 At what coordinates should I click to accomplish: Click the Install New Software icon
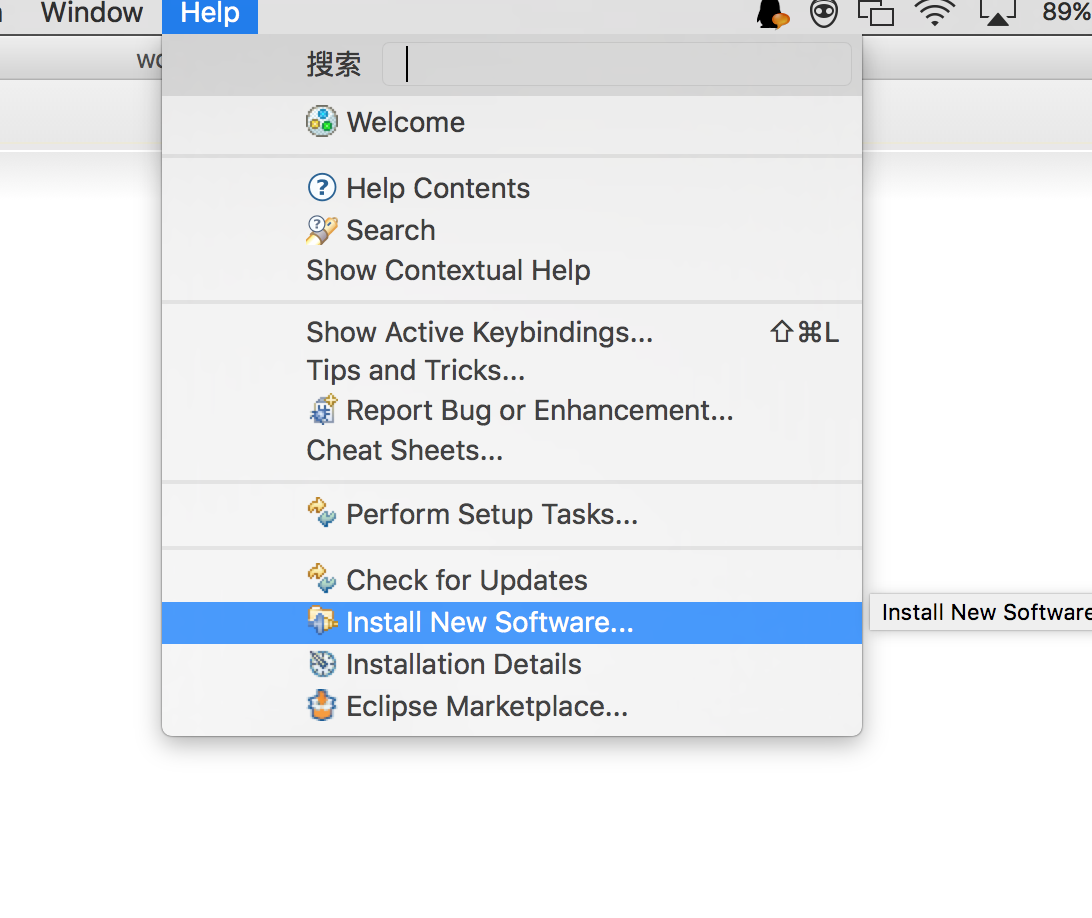click(322, 621)
